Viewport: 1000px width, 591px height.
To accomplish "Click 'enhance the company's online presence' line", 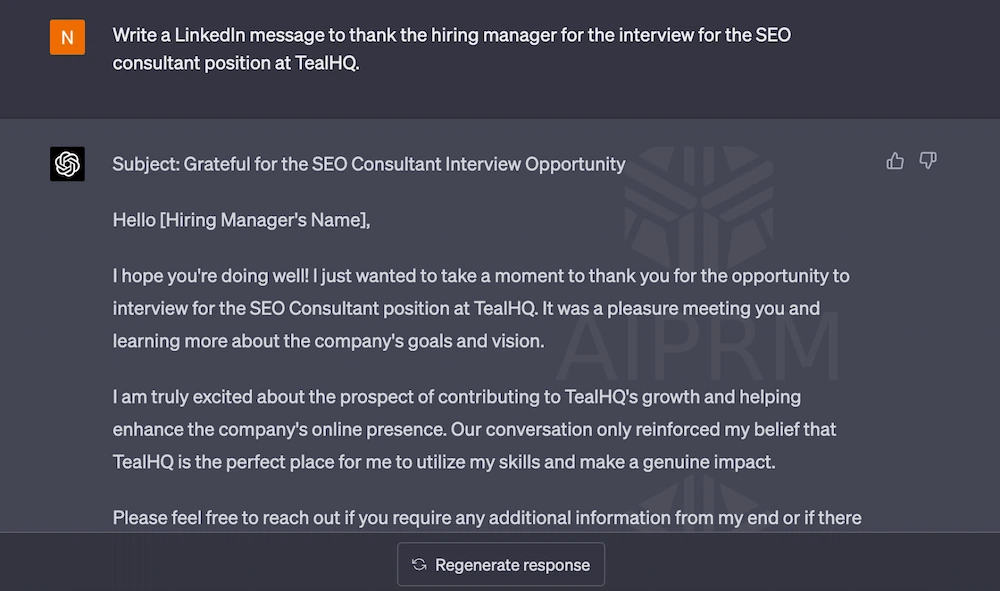I will coord(474,429).
